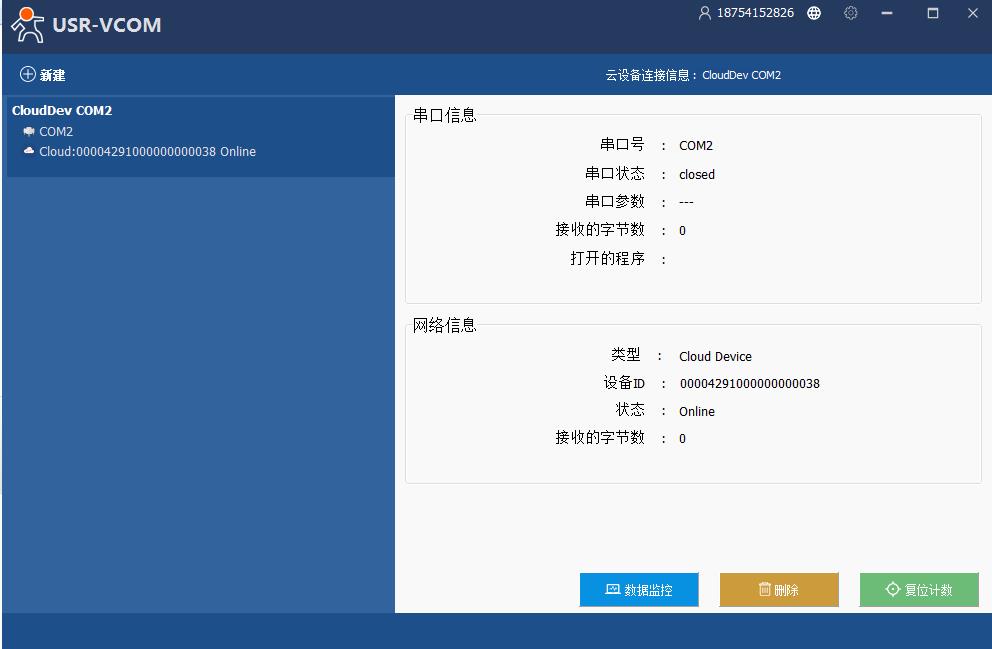Click the 串口状态 closed value
Screen dimensions: 992x649
pos(696,175)
